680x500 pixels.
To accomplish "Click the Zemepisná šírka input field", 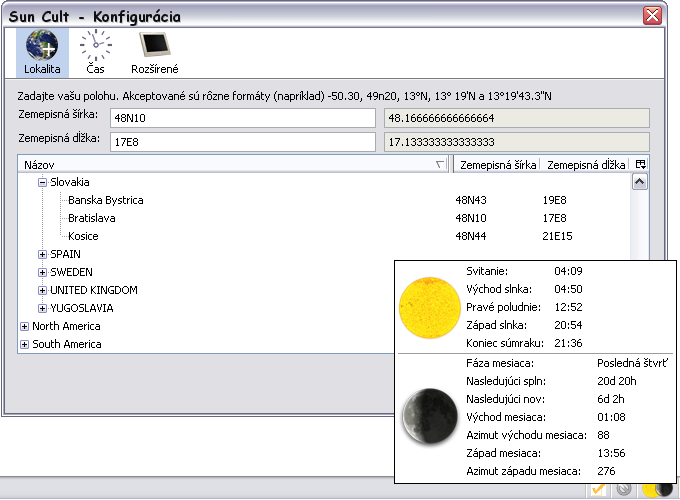I will (x=243, y=118).
